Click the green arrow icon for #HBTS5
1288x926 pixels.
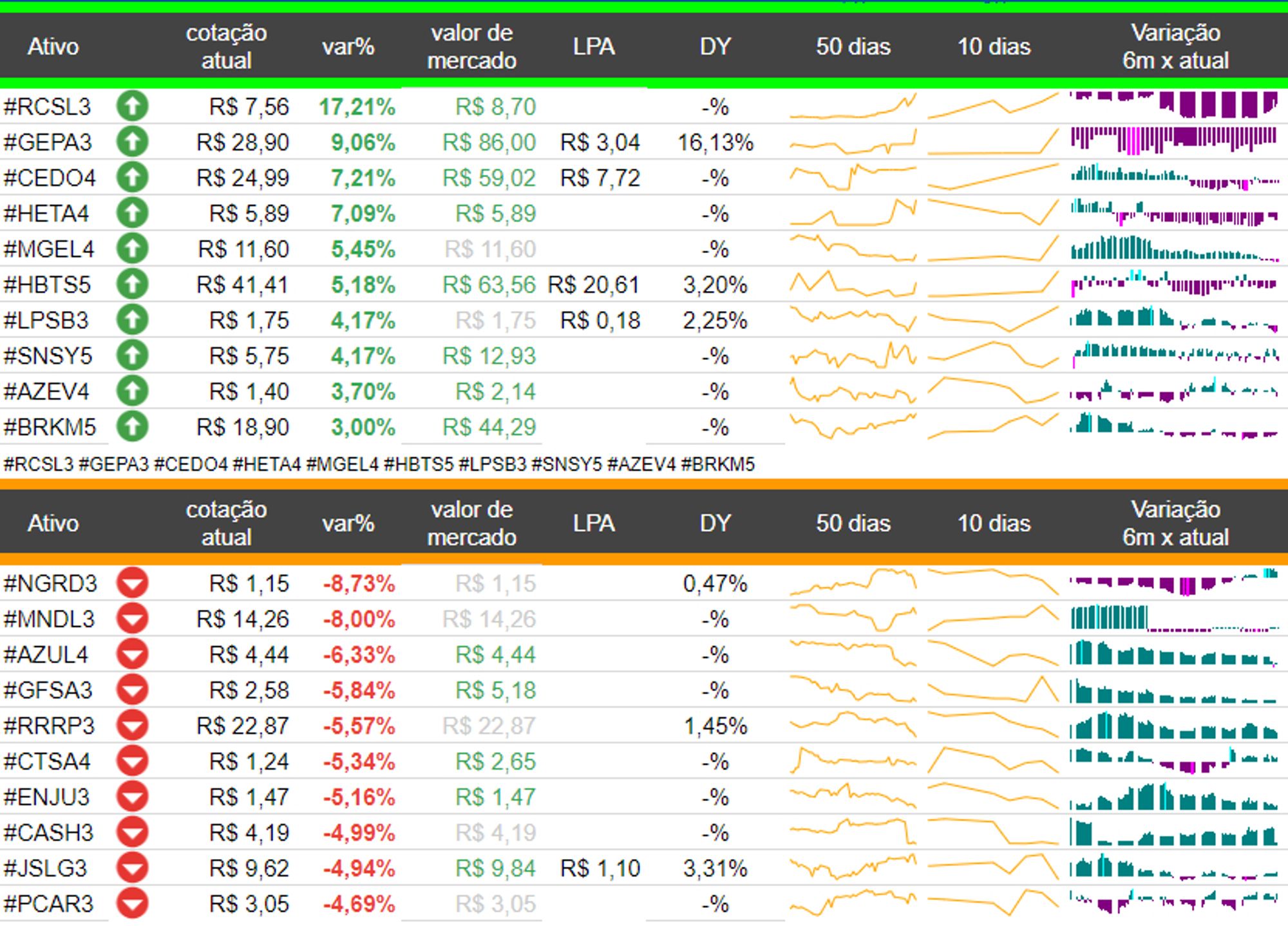(133, 284)
